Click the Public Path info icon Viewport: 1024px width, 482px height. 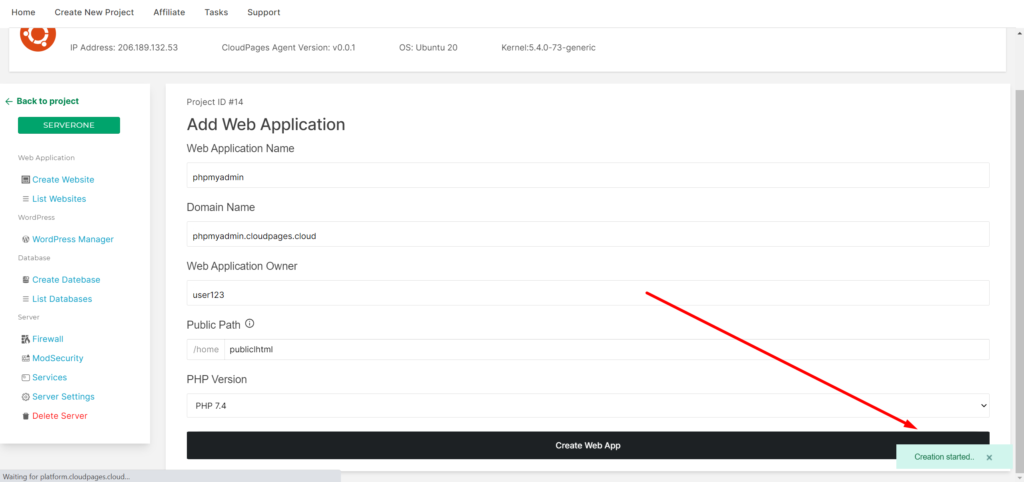pos(249,323)
